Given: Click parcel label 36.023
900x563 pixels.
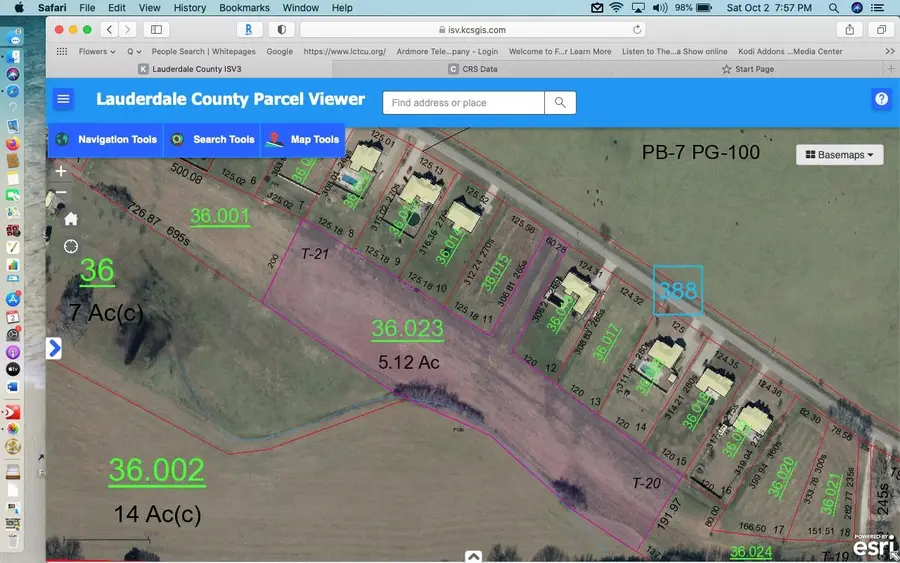Looking at the screenshot, I should 407,329.
